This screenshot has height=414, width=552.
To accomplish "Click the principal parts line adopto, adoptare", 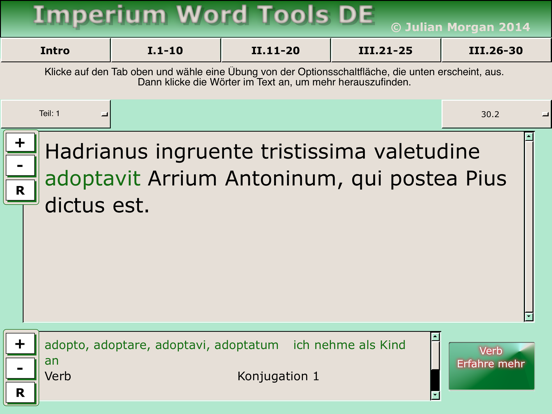I will pos(161,345).
